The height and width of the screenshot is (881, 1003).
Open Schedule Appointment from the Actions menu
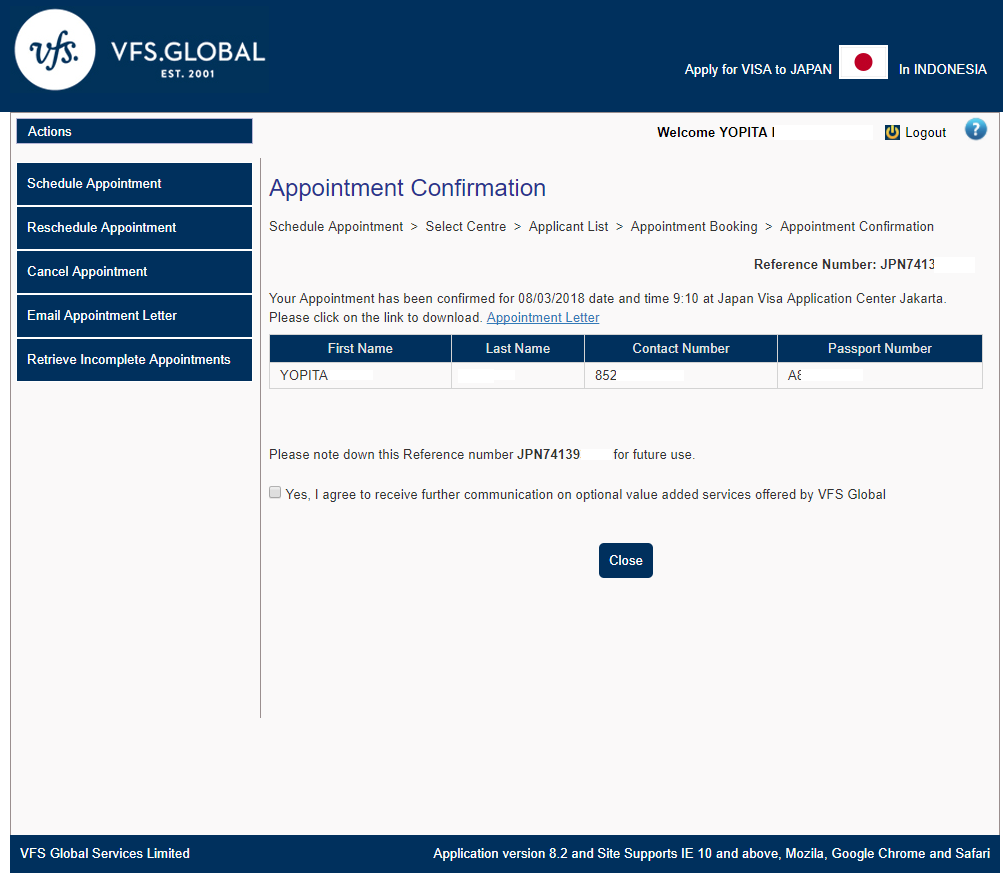[x=134, y=184]
